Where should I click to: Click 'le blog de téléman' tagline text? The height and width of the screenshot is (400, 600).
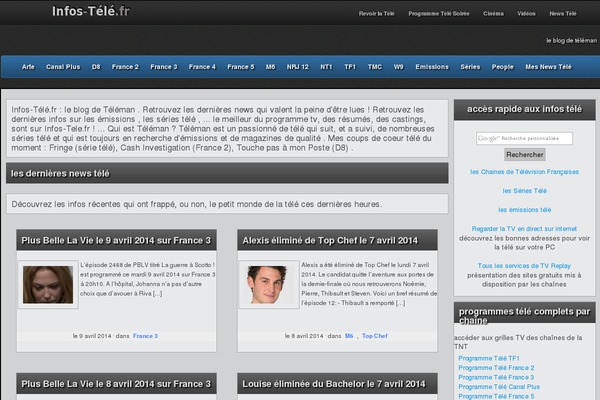tap(571, 41)
